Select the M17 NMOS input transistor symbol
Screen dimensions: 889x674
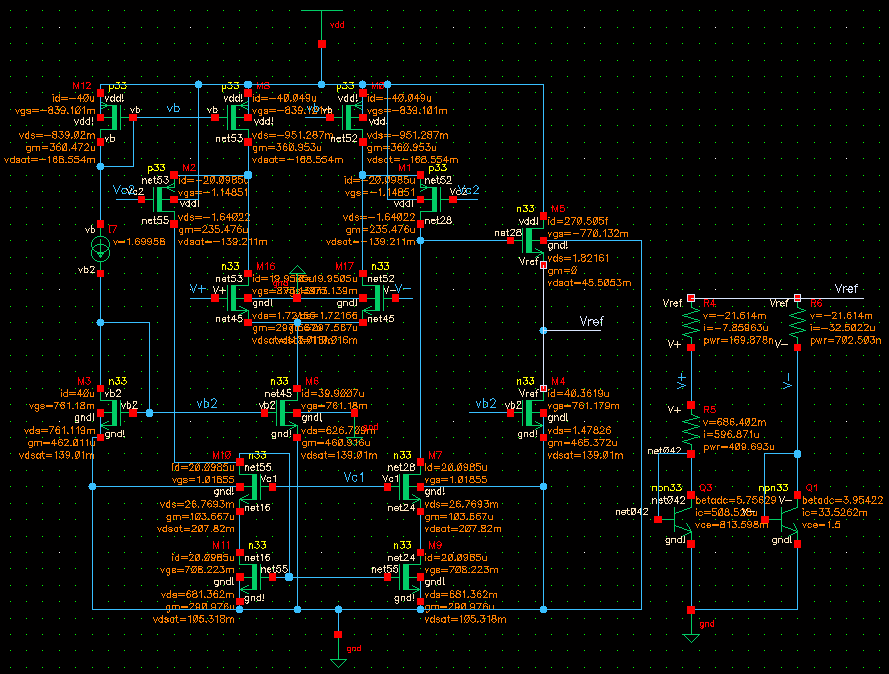pyautogui.click(x=379, y=298)
